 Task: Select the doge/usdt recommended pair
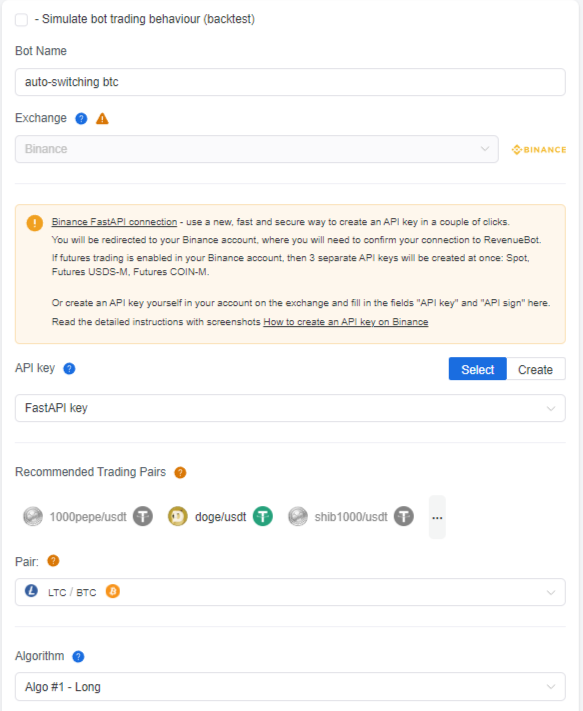coord(220,516)
